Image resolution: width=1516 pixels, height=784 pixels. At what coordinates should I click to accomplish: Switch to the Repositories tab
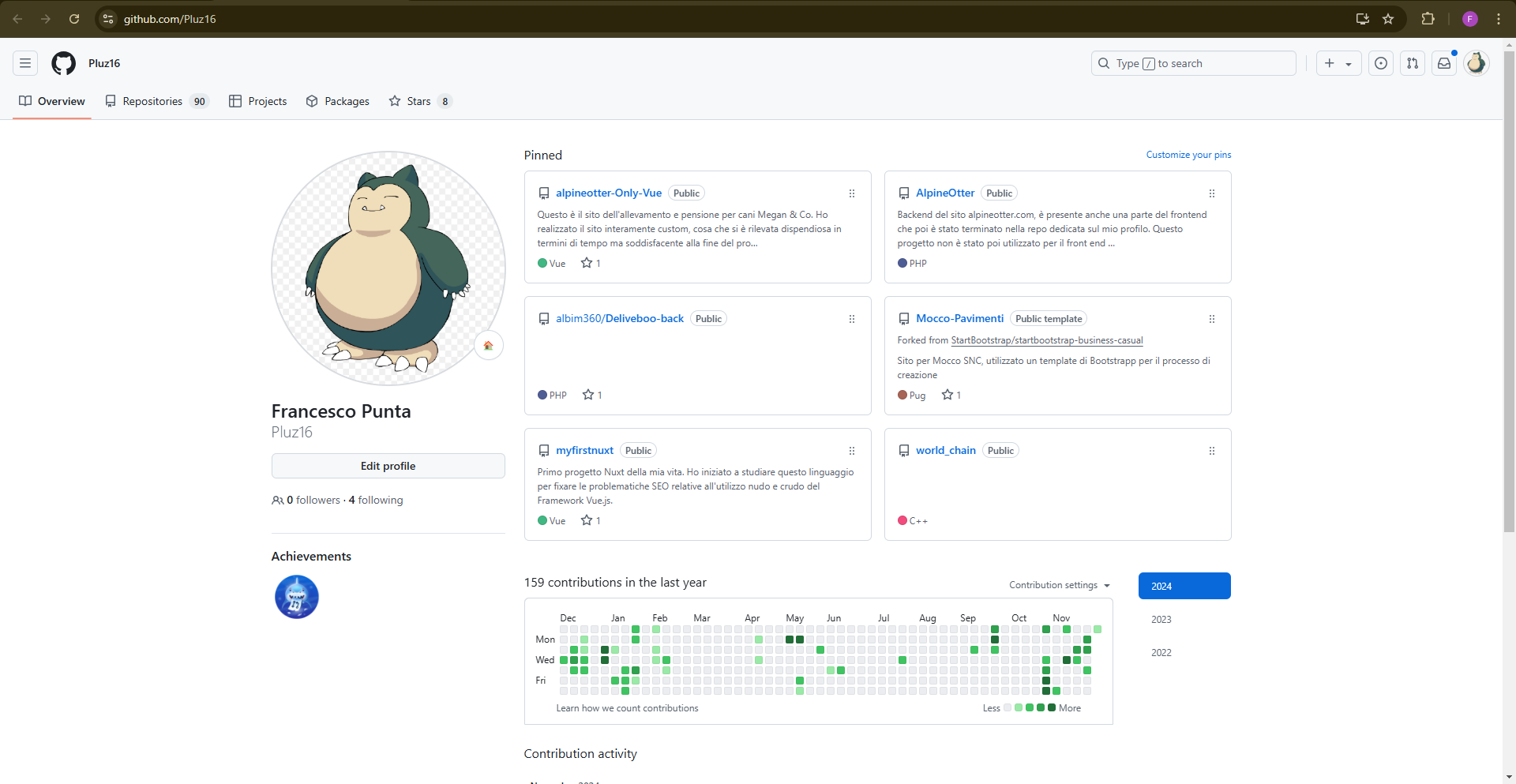pyautogui.click(x=154, y=101)
